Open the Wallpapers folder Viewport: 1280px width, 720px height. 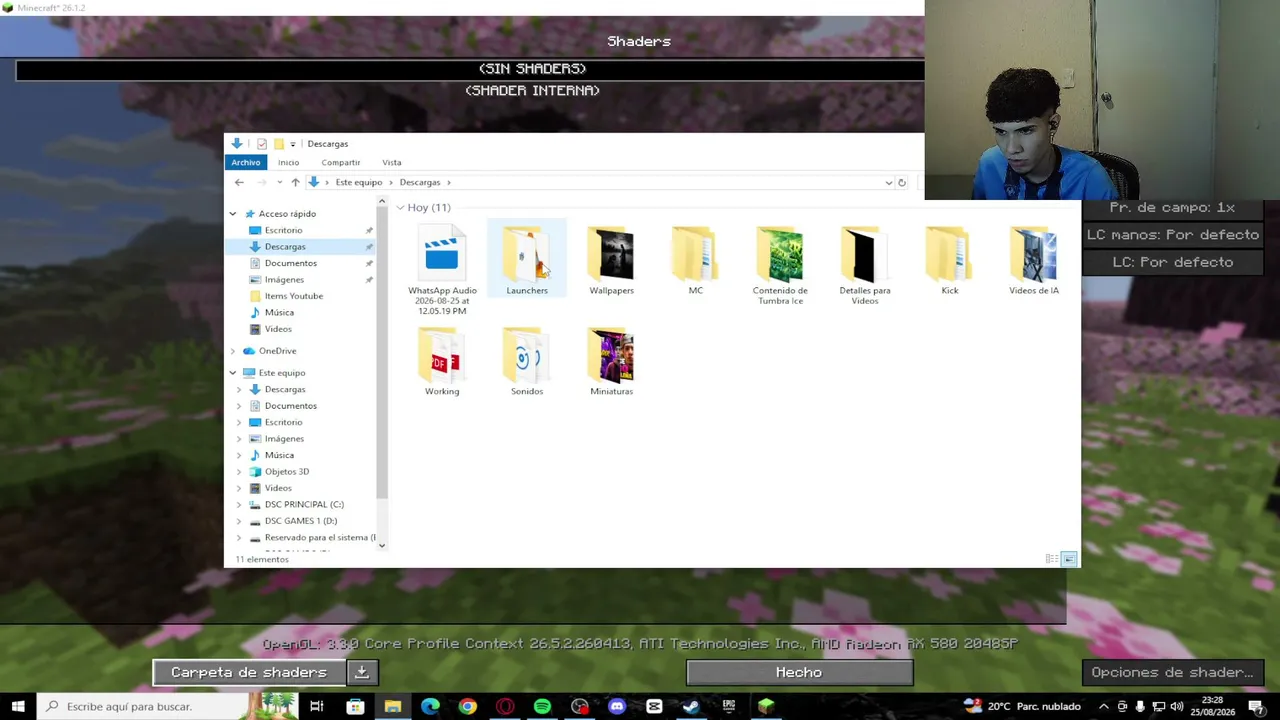pyautogui.click(x=611, y=260)
